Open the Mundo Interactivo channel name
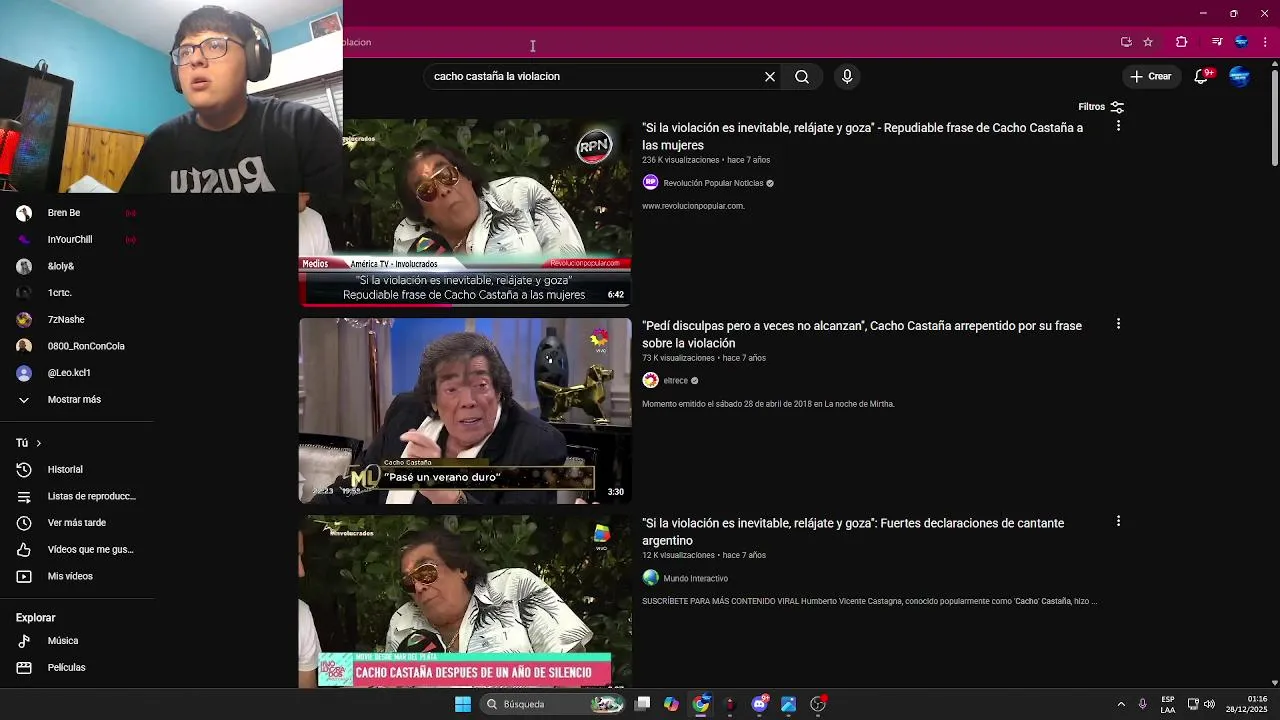The image size is (1280, 720). point(695,579)
